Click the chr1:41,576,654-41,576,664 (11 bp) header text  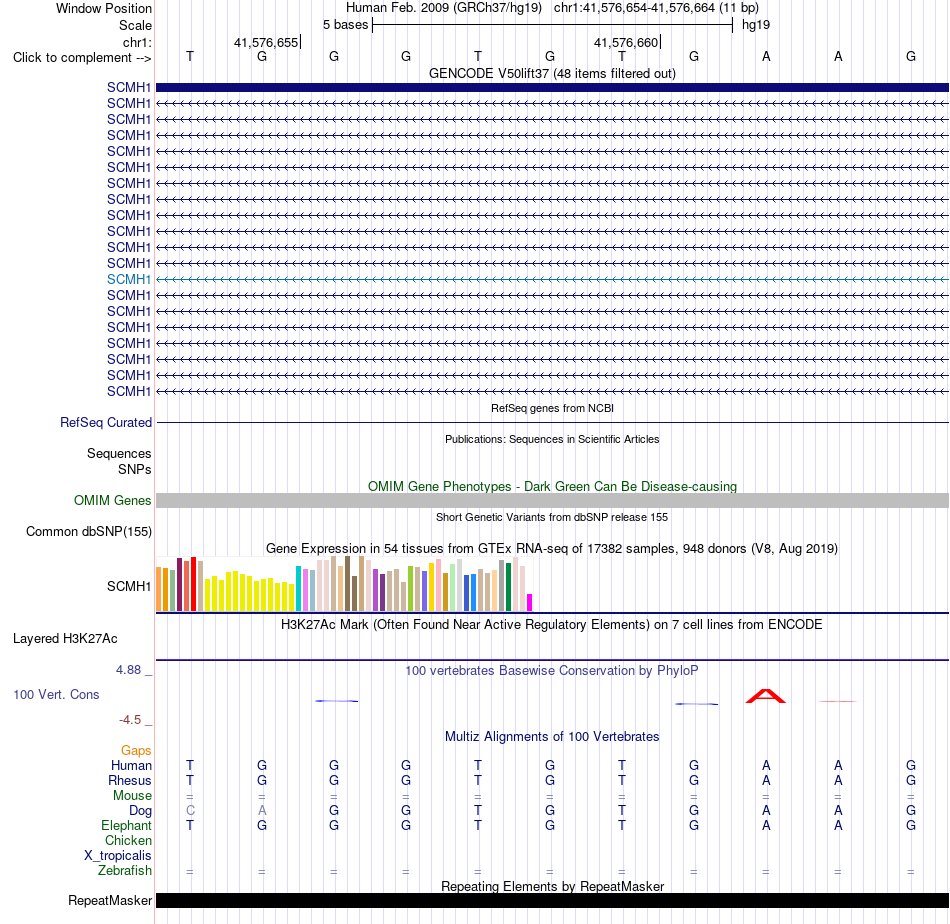point(656,8)
